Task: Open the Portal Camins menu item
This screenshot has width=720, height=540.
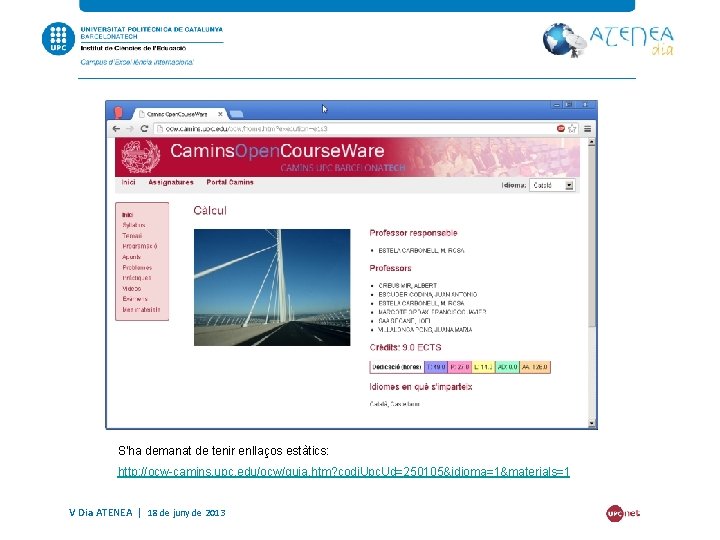Action: click(230, 182)
